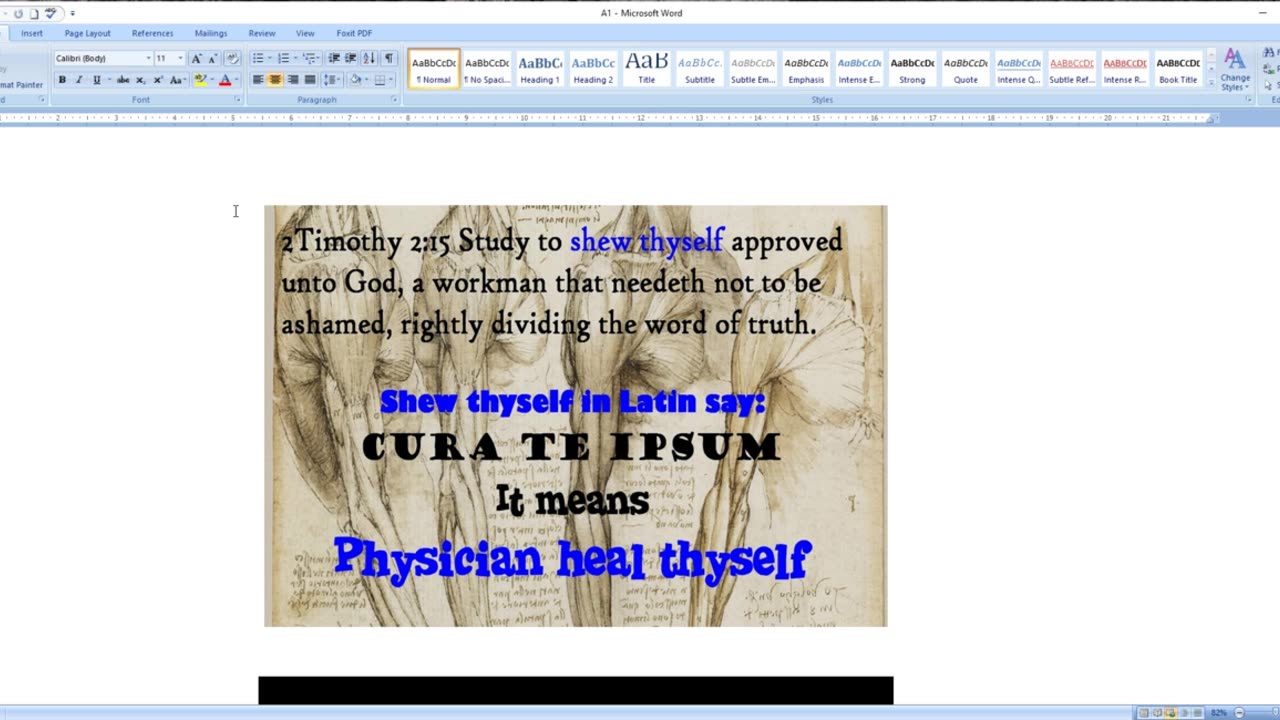Apply the Strong style
Screen dimensions: 1280x720
point(912,69)
